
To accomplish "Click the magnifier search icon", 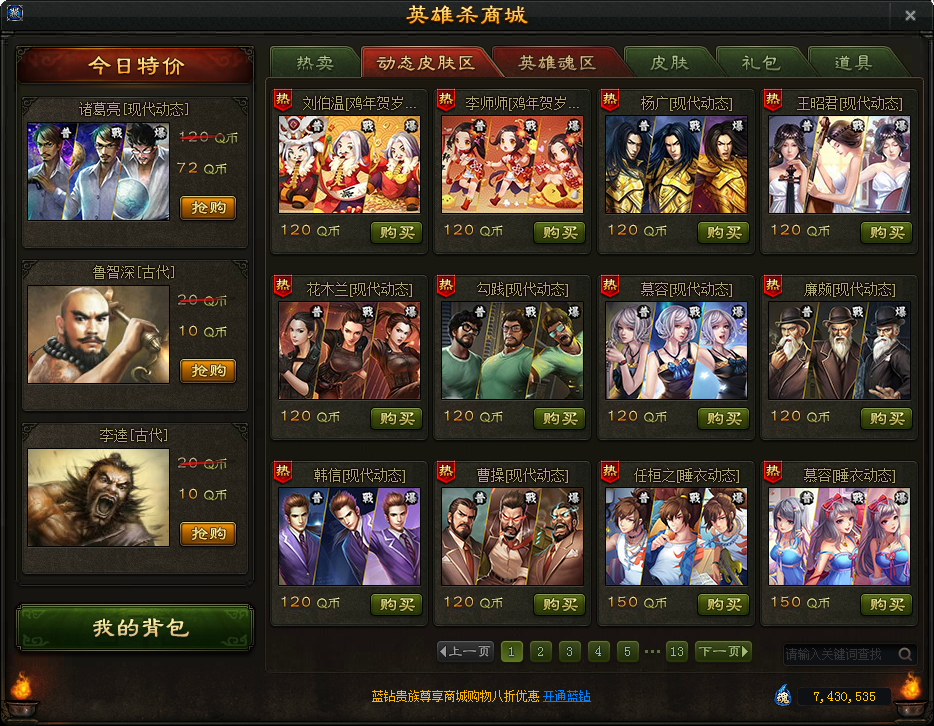I will pos(905,654).
